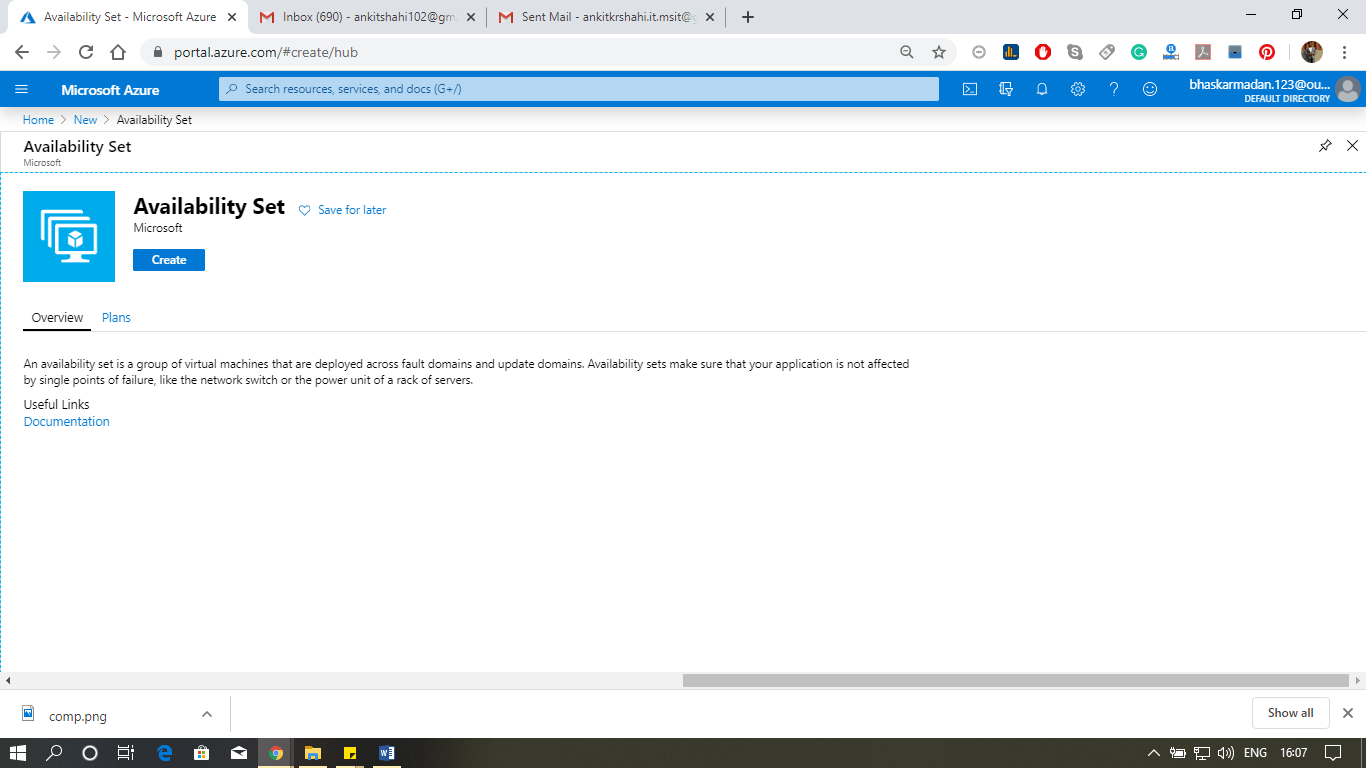Open a new browser tab
The image size is (1366, 768).
[747, 17]
